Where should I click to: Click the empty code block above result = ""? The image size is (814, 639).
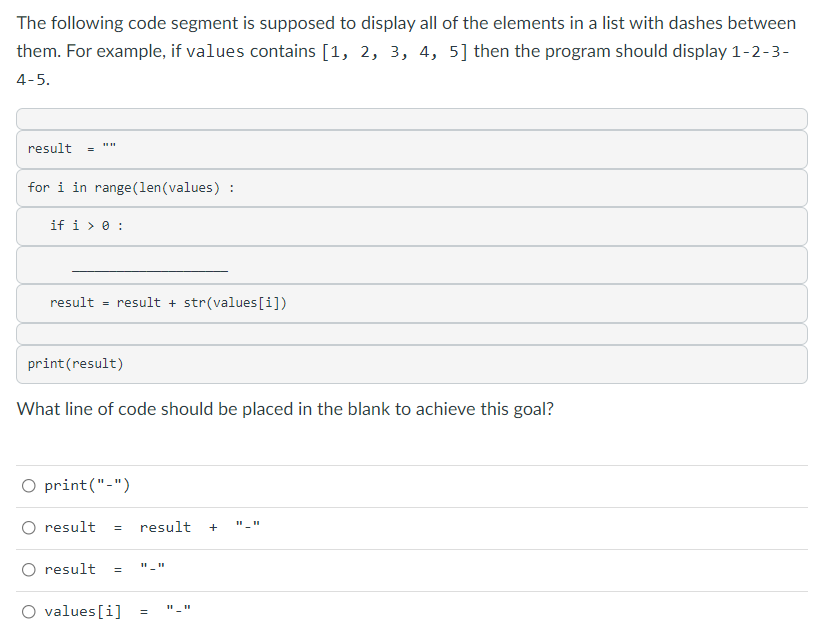point(412,119)
